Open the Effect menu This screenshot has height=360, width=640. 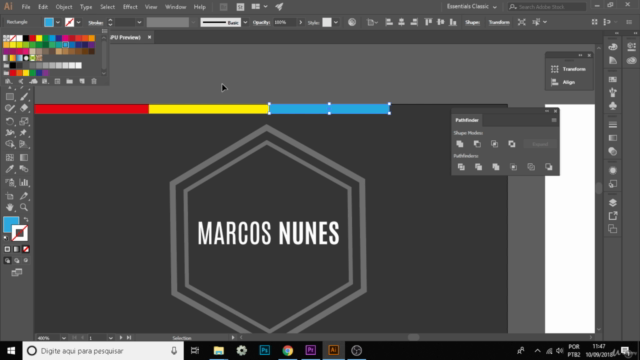130,7
